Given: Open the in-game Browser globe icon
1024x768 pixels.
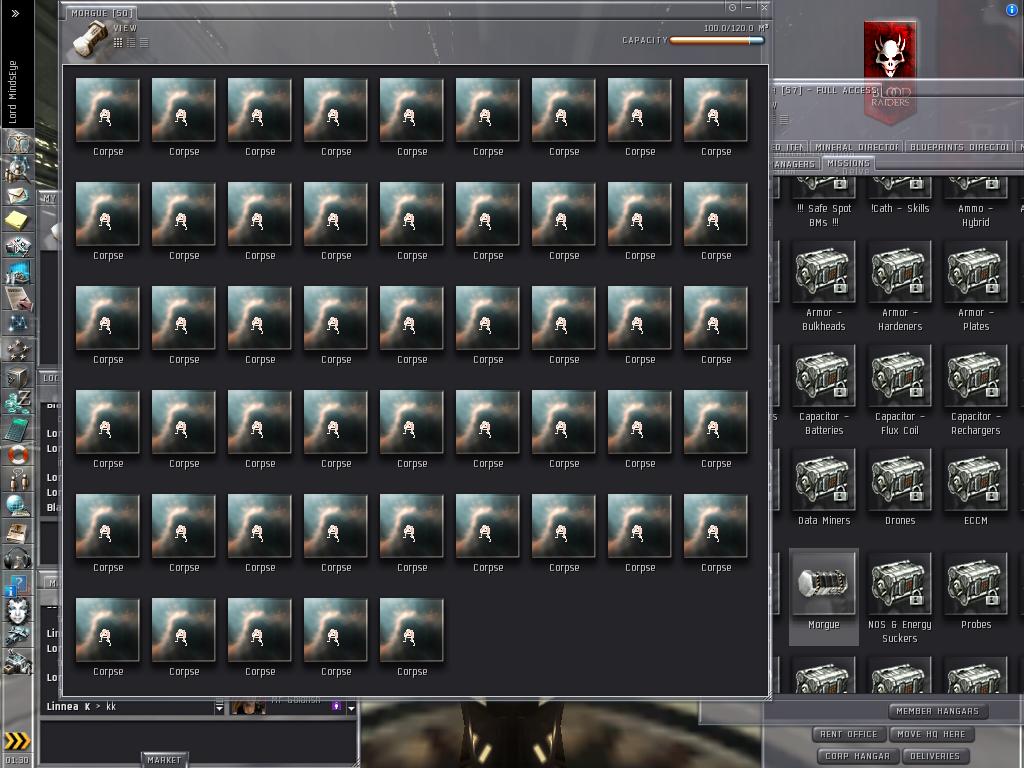Looking at the screenshot, I should [18, 505].
